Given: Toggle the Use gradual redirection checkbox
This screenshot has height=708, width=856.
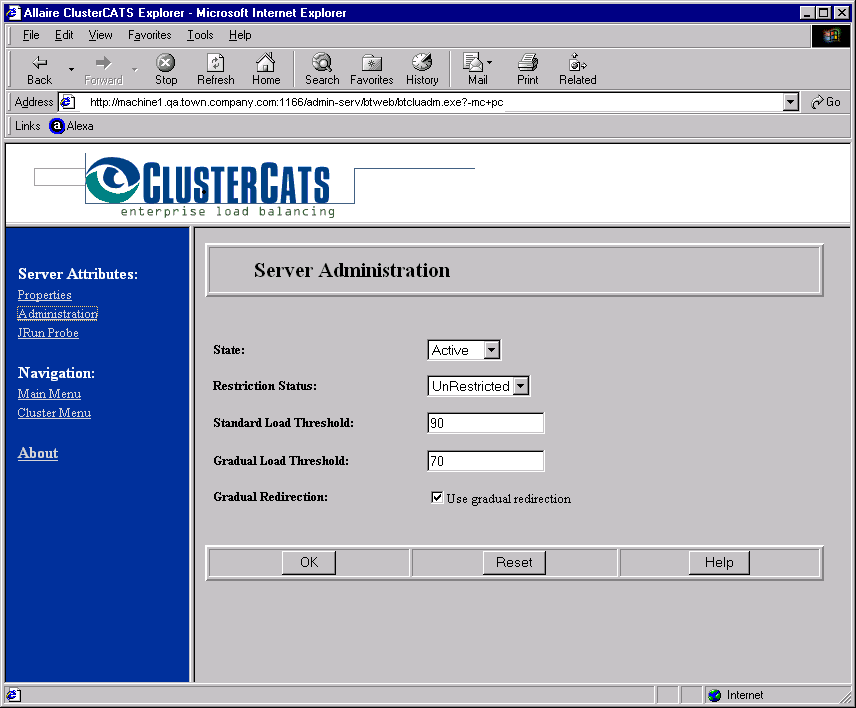Looking at the screenshot, I should tap(437, 497).
